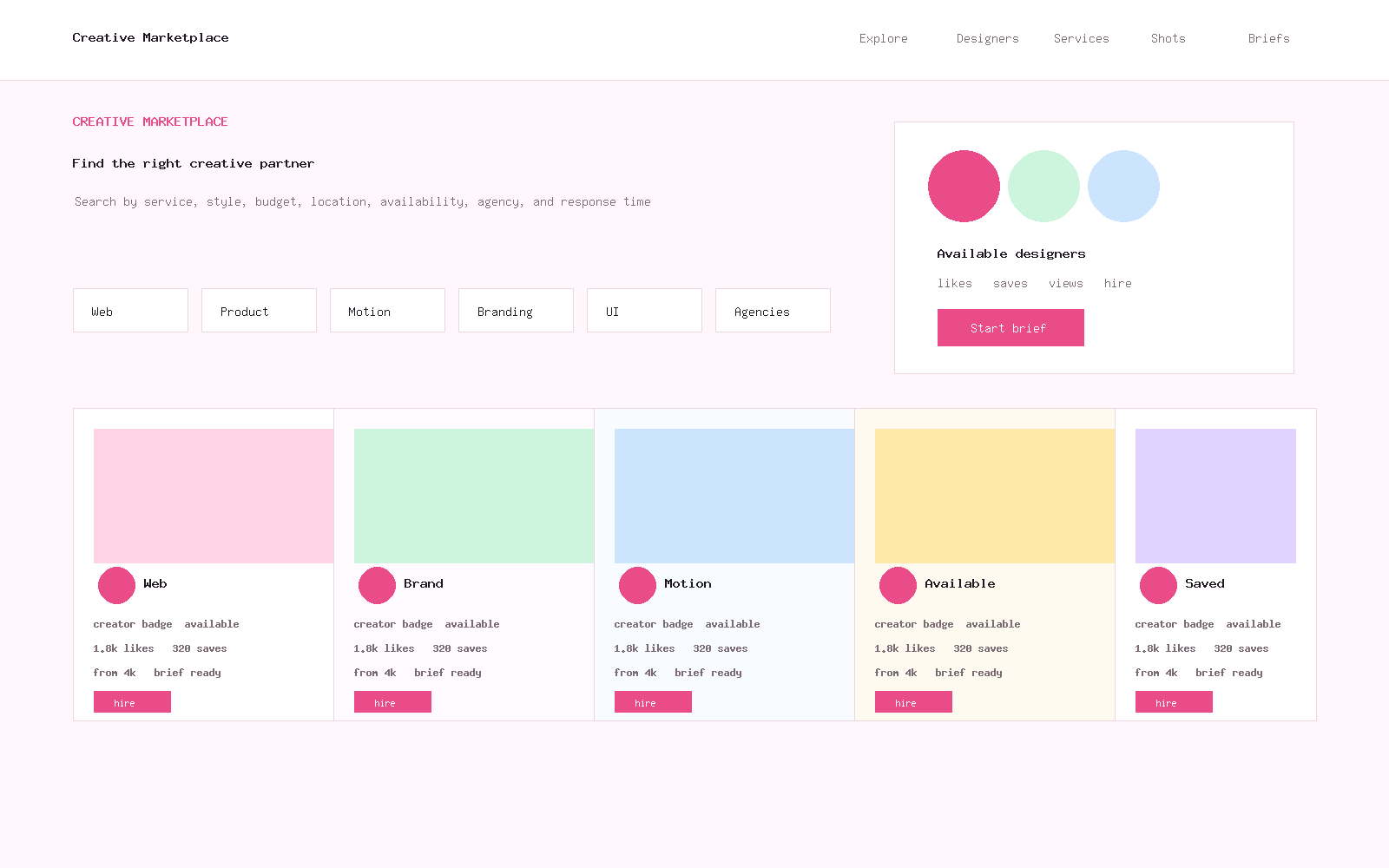Click the light blue designer avatar circle

(x=1123, y=186)
